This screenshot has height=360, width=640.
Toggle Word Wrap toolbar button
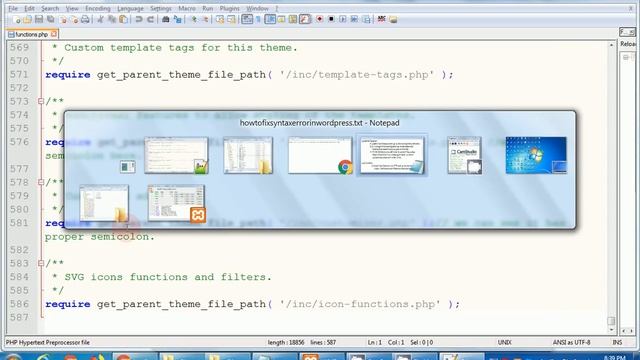click(x=247, y=19)
